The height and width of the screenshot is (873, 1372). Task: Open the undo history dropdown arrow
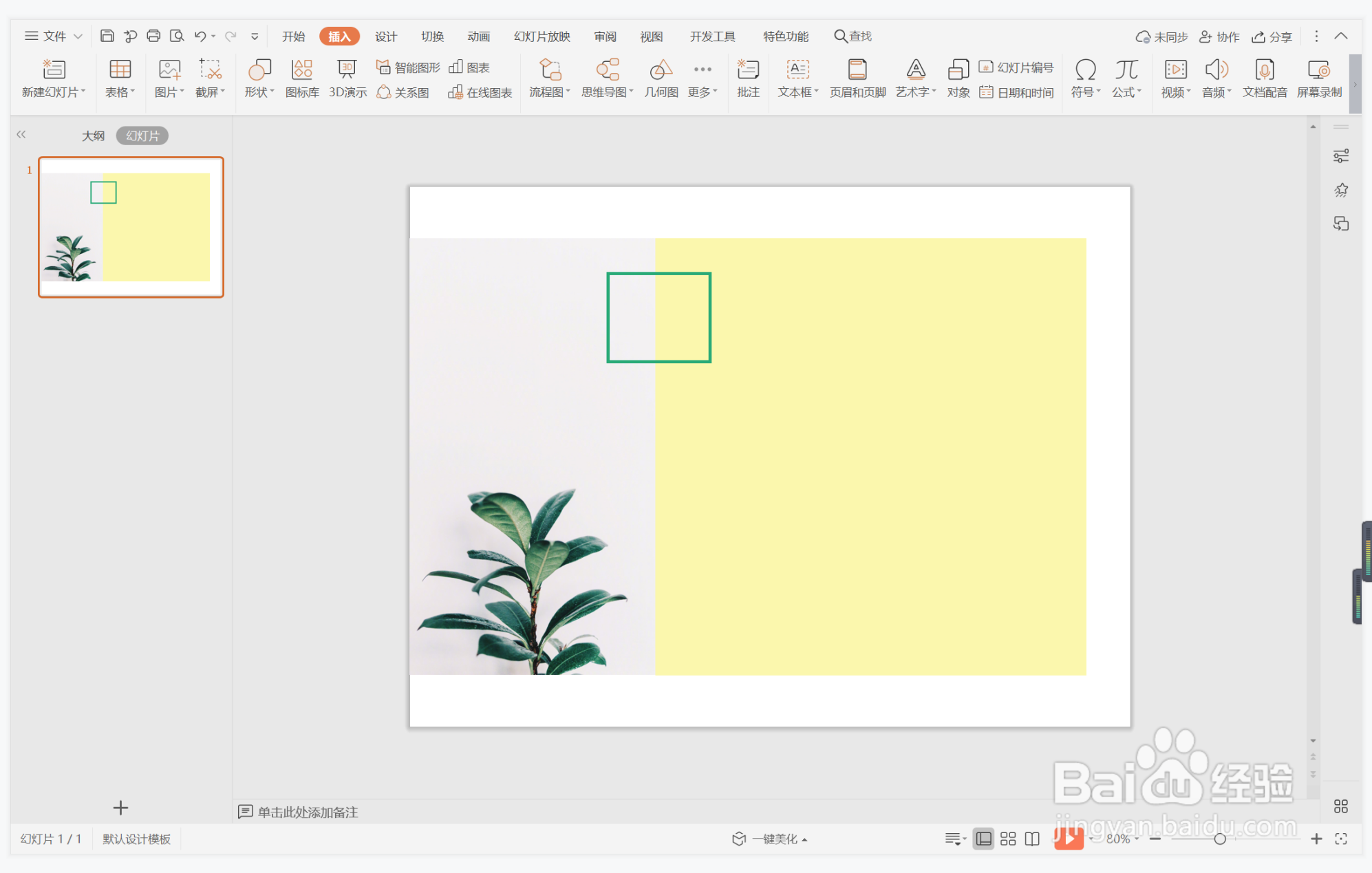[x=213, y=36]
